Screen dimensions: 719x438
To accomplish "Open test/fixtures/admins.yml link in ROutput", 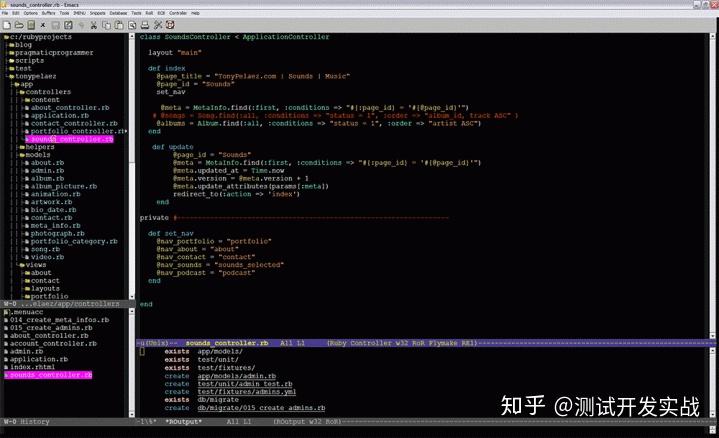I will tap(247, 392).
